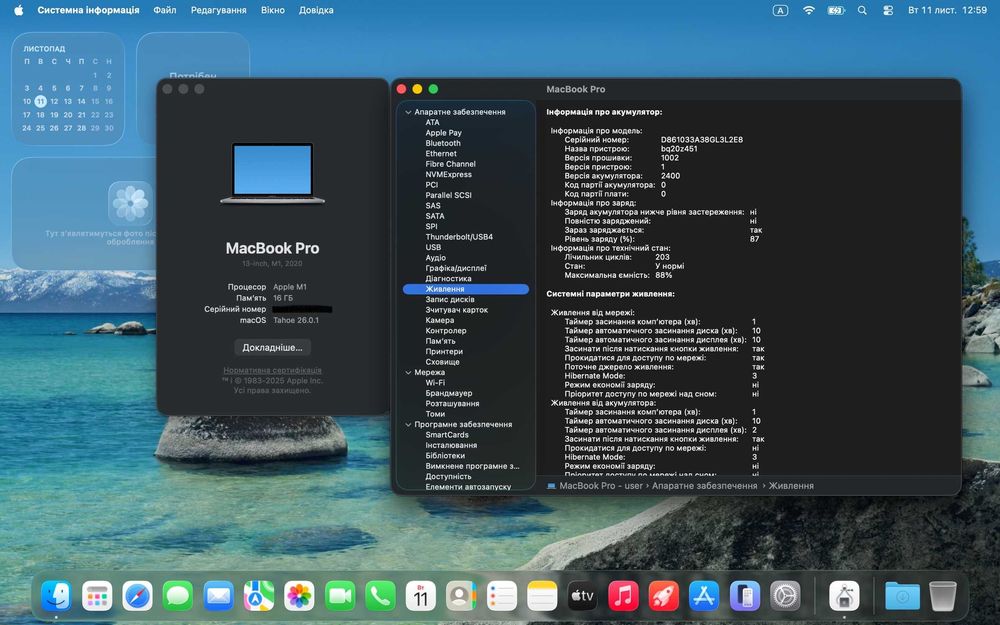Open the Apple menu
The image size is (1000, 625).
(18, 10)
